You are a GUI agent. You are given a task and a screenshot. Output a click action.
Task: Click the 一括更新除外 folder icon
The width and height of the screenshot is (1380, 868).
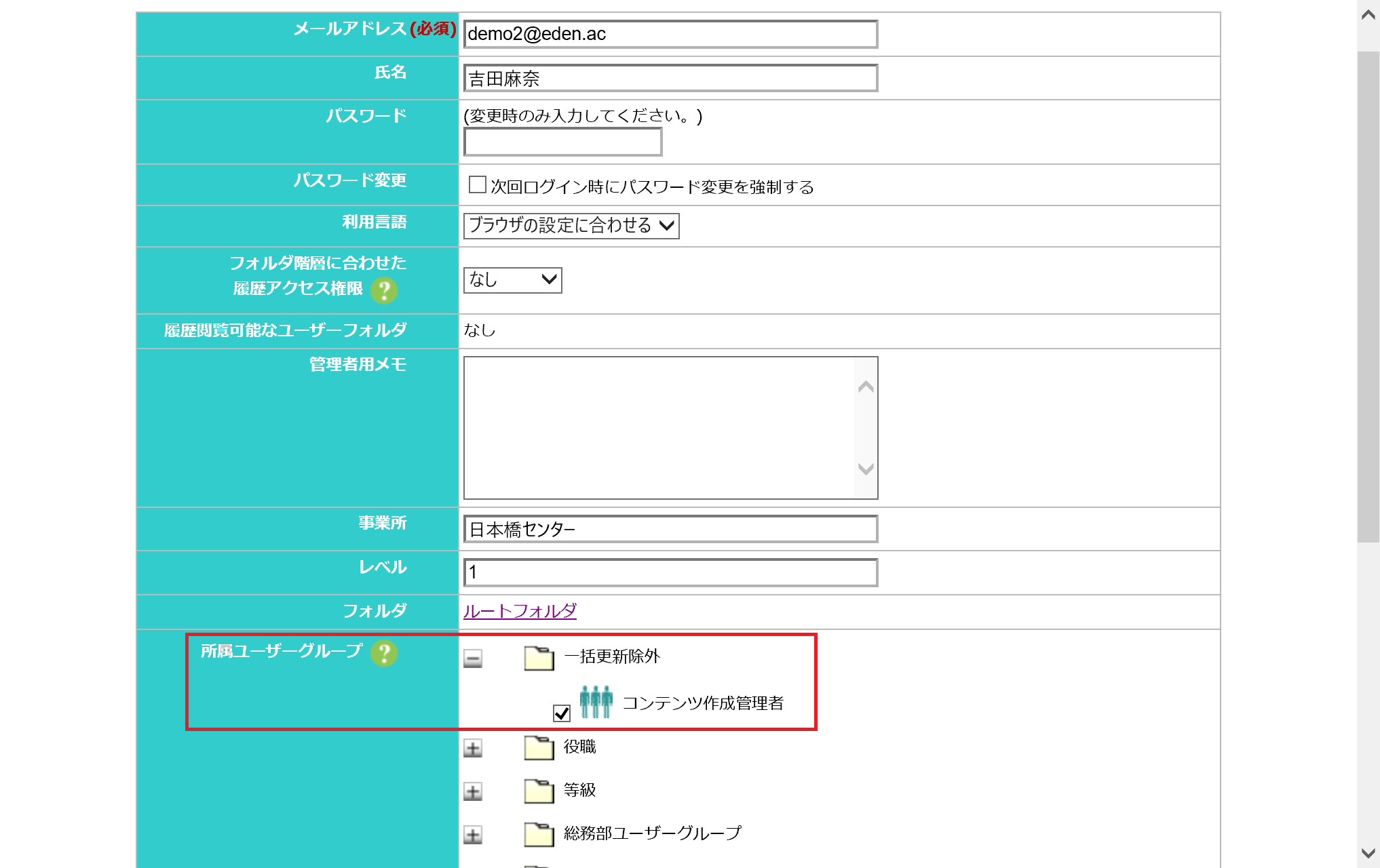(539, 658)
